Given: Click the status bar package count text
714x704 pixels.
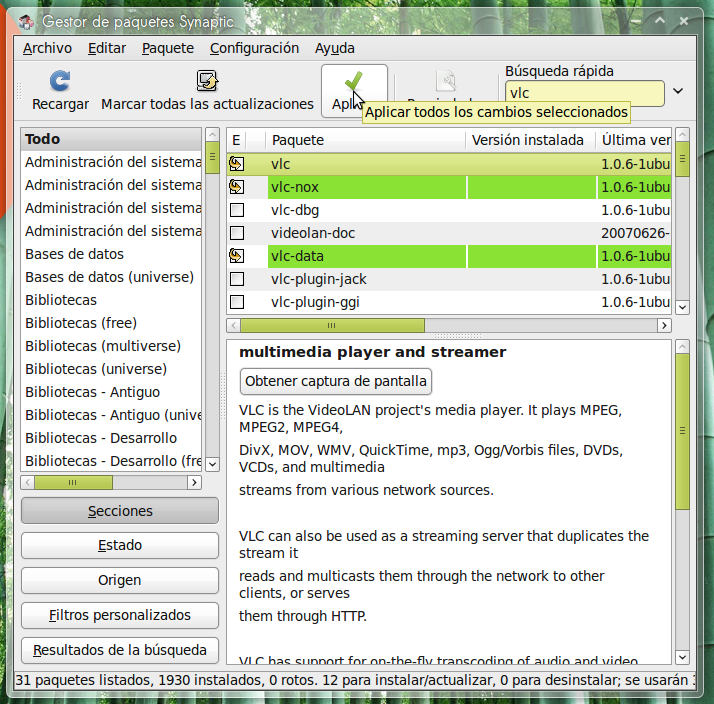Looking at the screenshot, I should (x=353, y=680).
